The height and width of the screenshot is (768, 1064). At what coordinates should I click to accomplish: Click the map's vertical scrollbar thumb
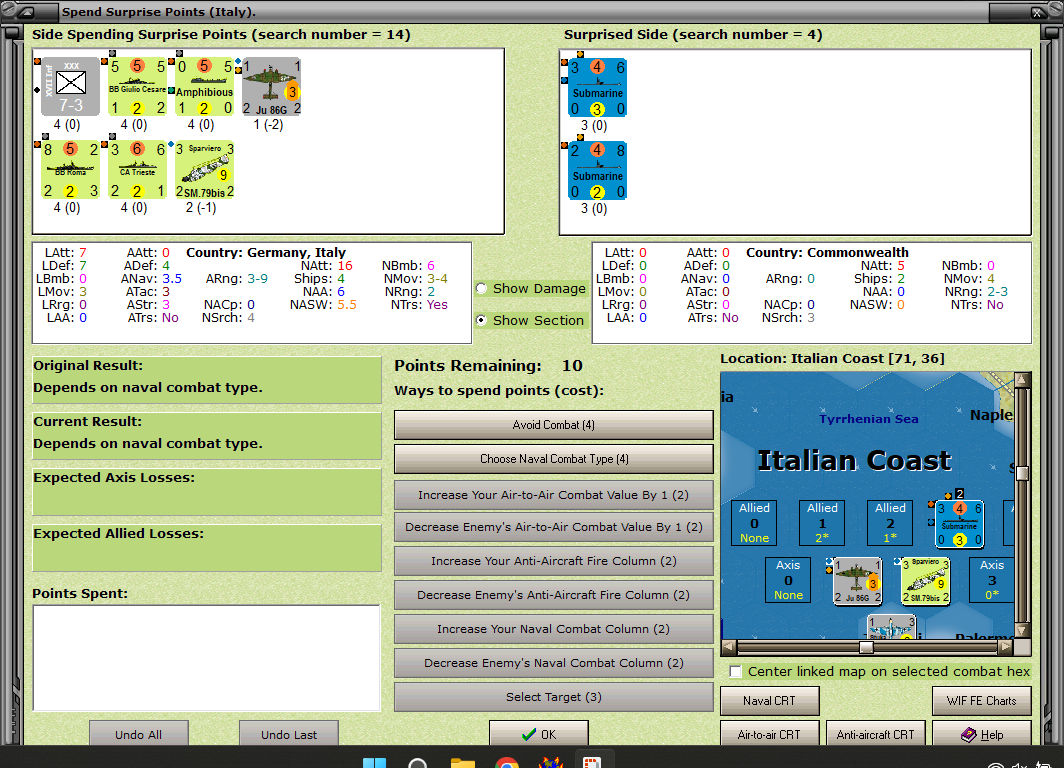point(1023,473)
